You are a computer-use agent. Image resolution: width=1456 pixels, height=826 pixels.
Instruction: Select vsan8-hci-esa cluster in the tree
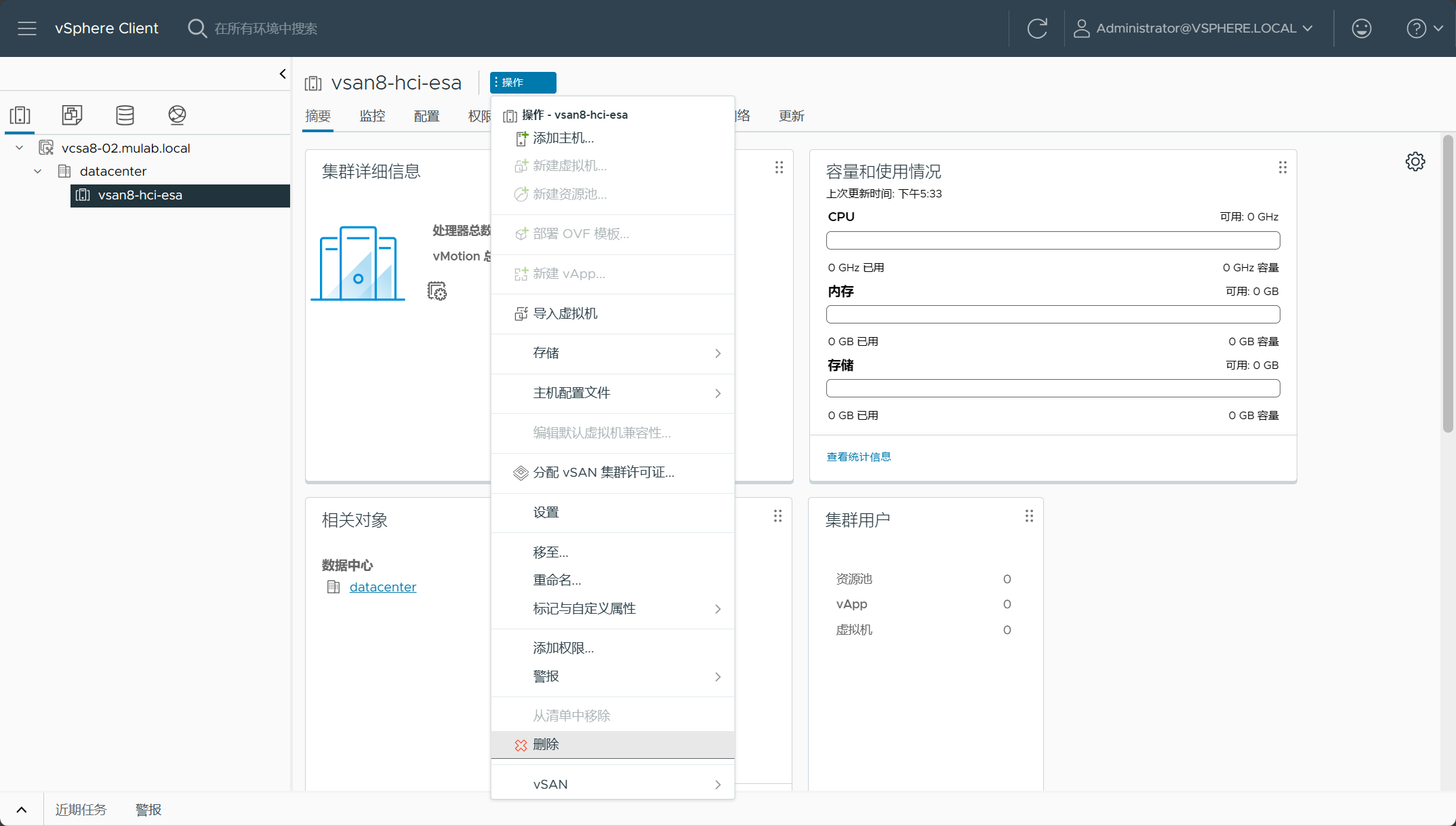(x=180, y=195)
